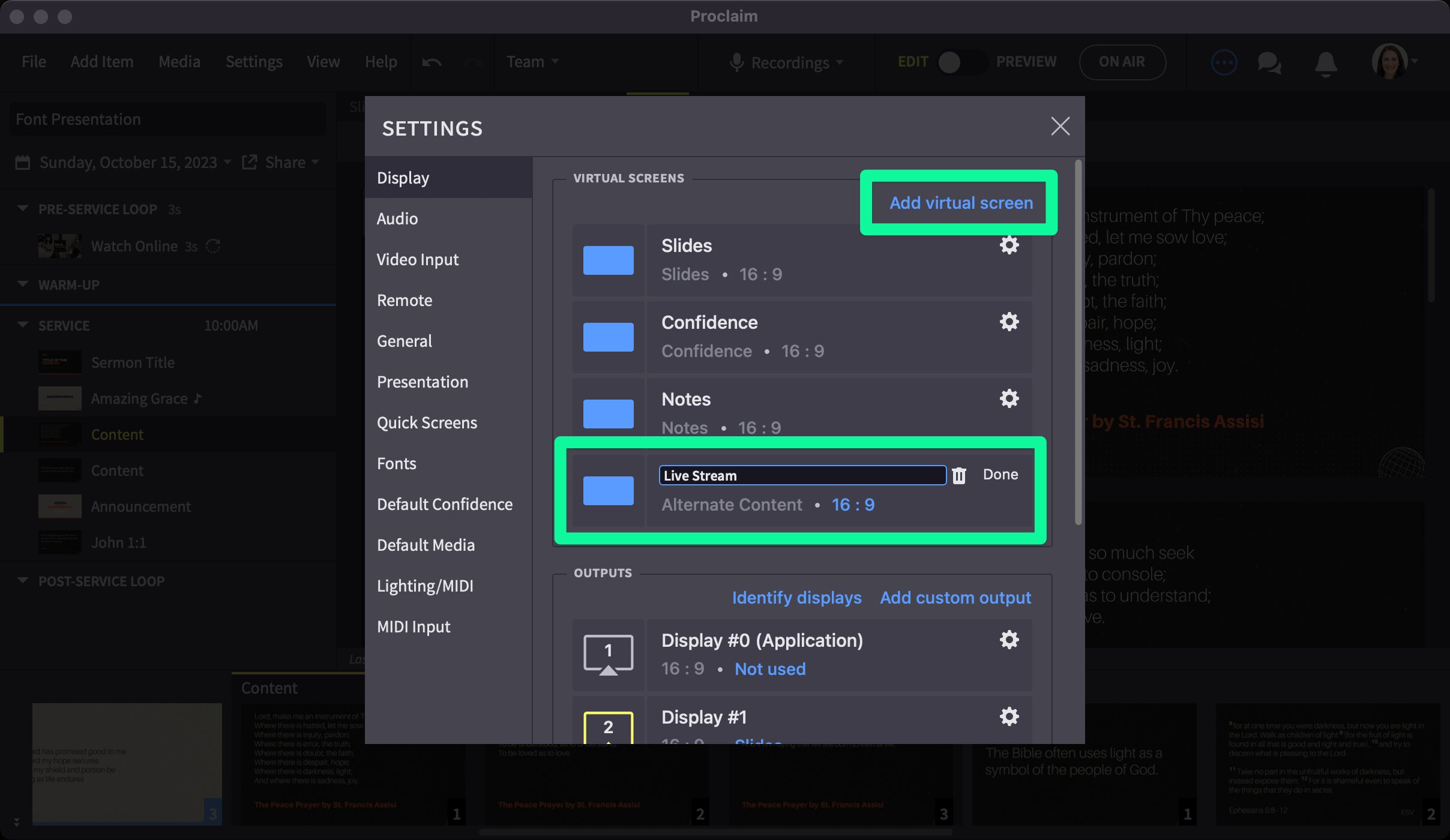Select the Fonts settings tab
The height and width of the screenshot is (840, 1450).
(395, 463)
